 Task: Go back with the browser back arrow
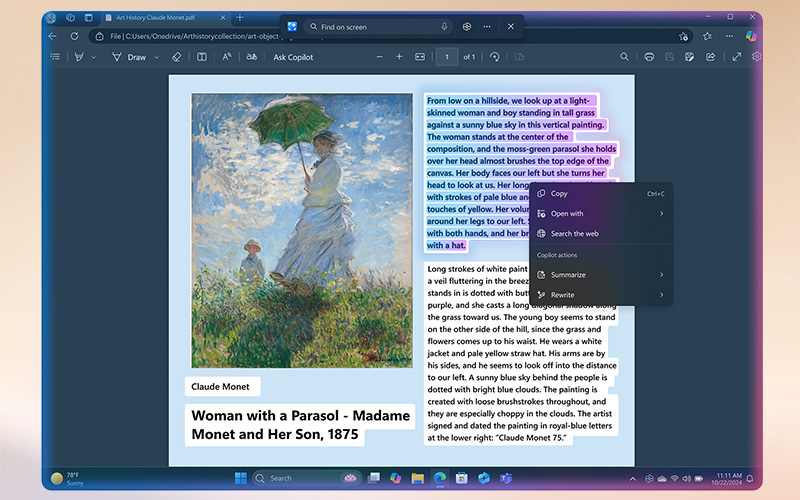pyautogui.click(x=52, y=36)
